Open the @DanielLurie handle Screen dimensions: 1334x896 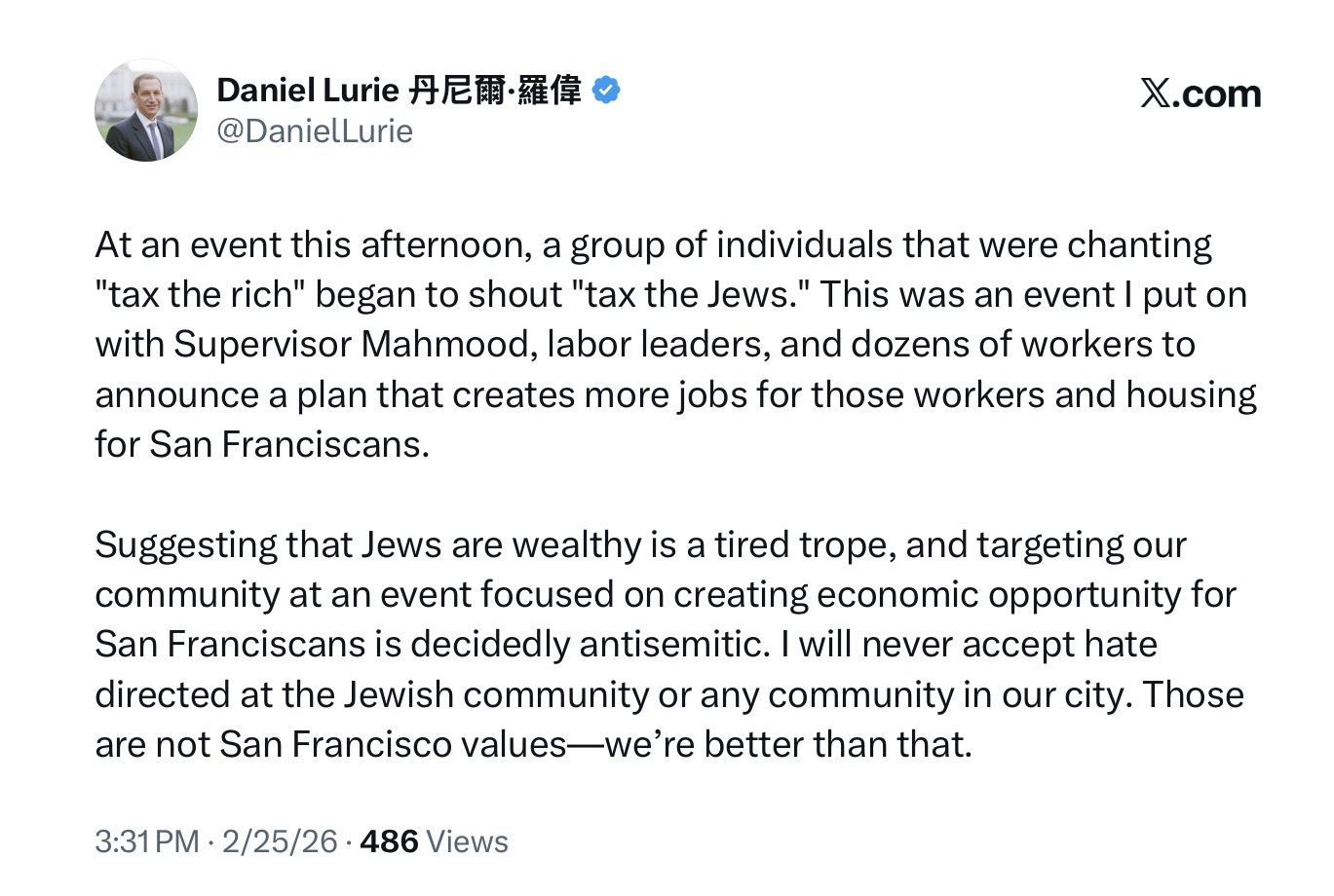(315, 131)
